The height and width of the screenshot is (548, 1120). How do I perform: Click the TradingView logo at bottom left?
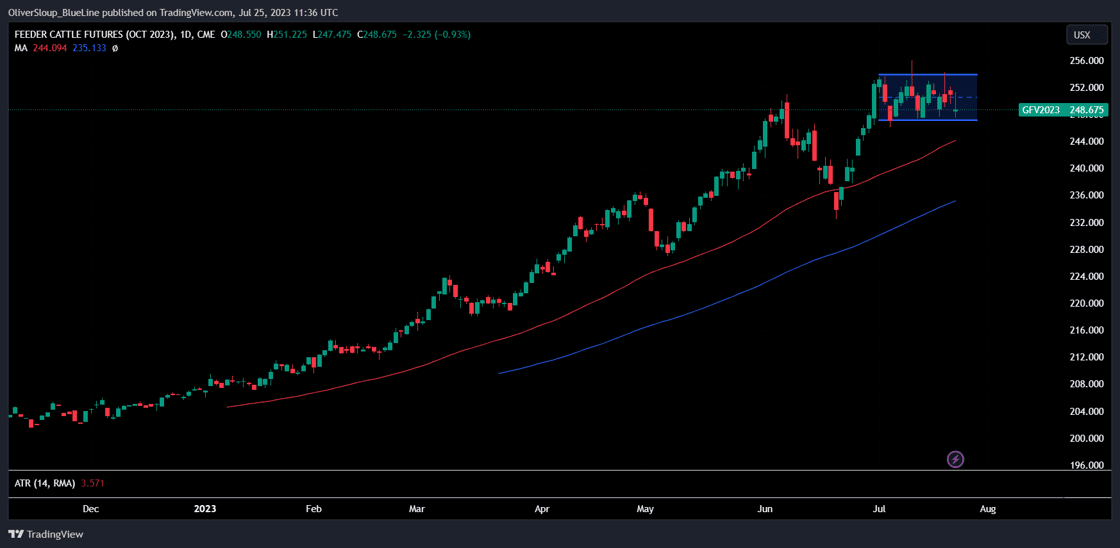point(46,534)
